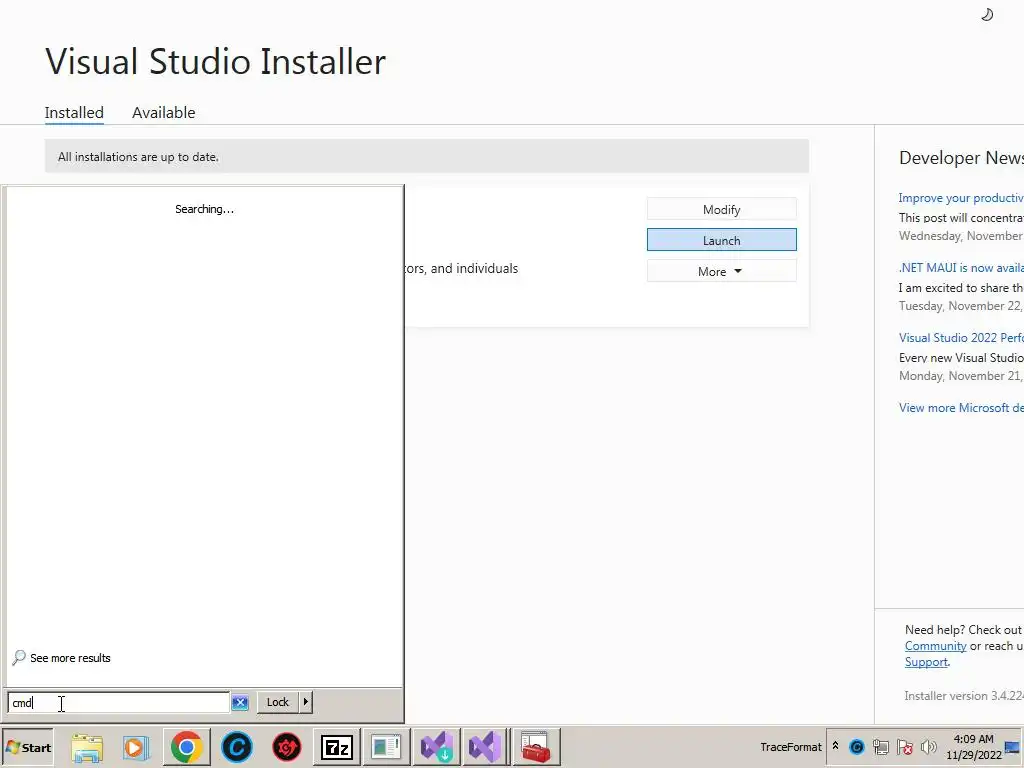Open the Start menu button
This screenshot has height=768, width=1024.
(28, 747)
